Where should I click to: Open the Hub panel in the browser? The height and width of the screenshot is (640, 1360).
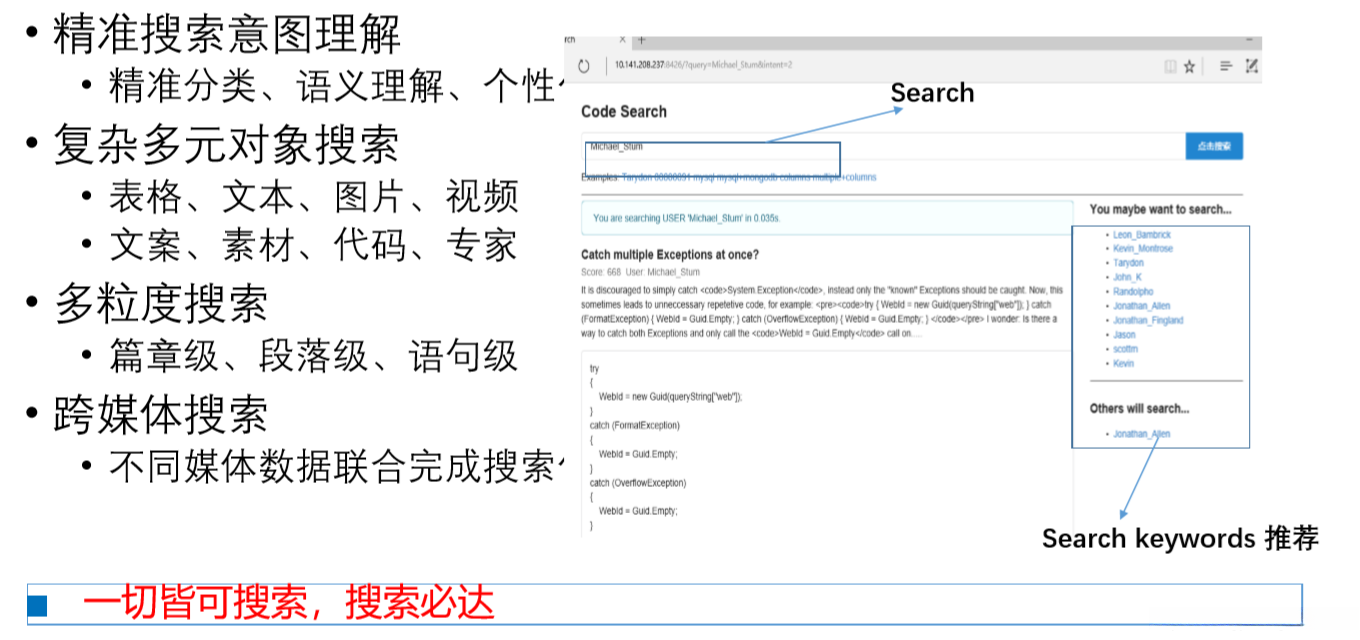tap(1226, 64)
